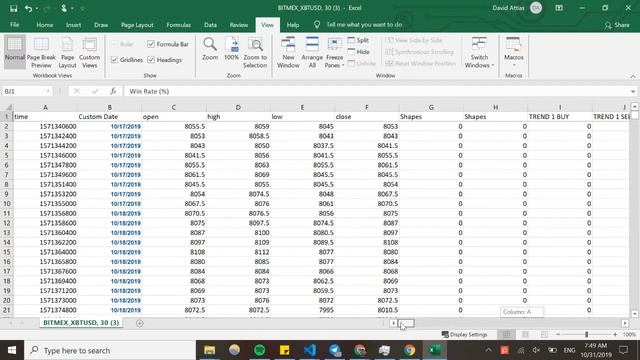This screenshot has width=640, height=360.
Task: Show hidden system tray icons
Action: tap(489, 350)
